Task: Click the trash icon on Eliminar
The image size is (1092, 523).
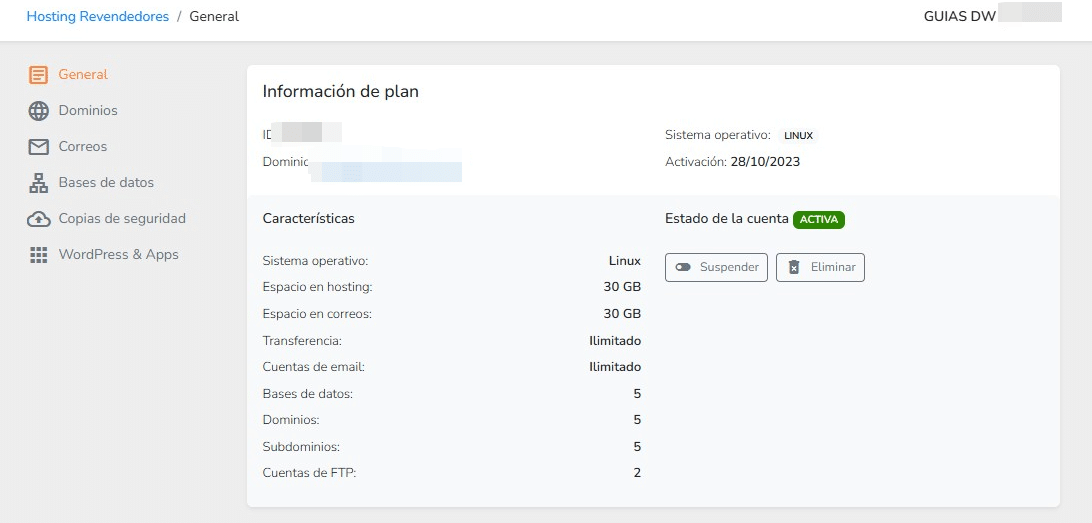Action: click(x=794, y=268)
